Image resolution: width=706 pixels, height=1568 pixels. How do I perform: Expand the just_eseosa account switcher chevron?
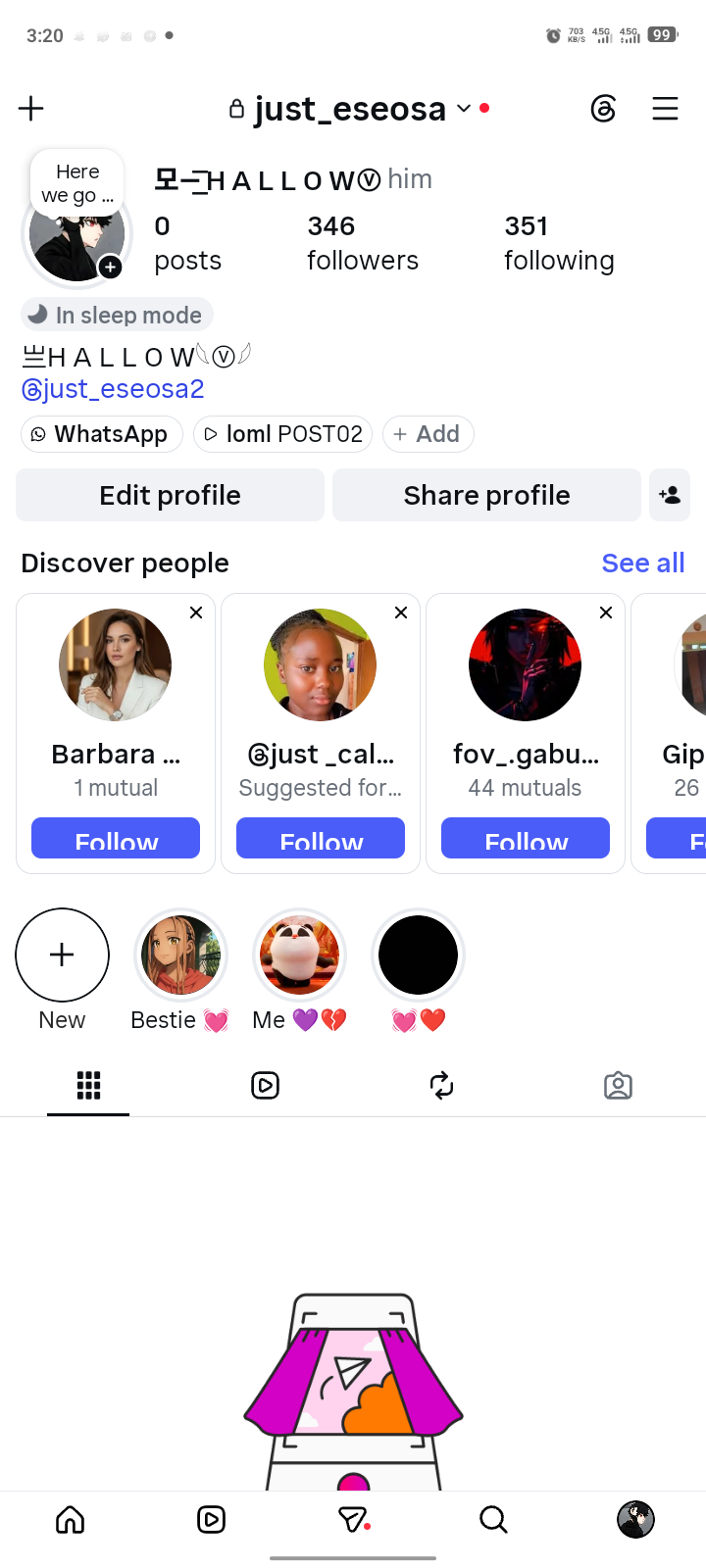coord(464,109)
